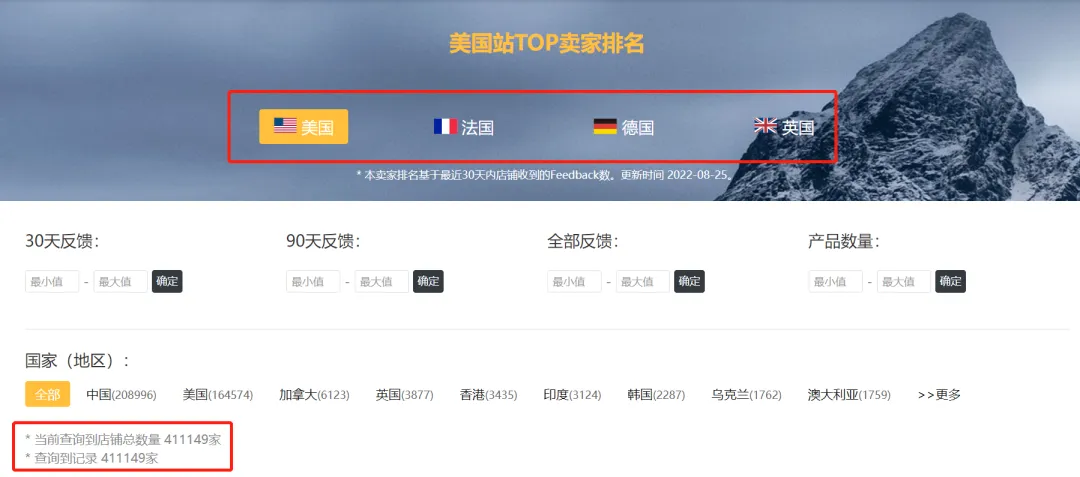The height and width of the screenshot is (477, 1080).
Task: Switch to the 德国 site tab
Action: coord(623,127)
